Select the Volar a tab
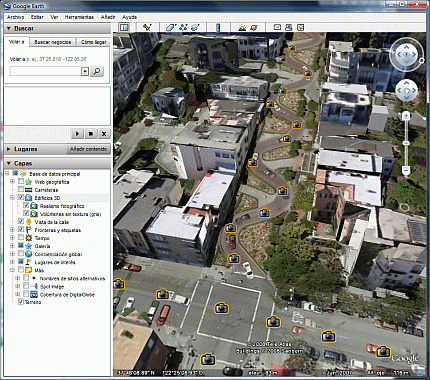The width and height of the screenshot is (430, 380). click(x=17, y=42)
